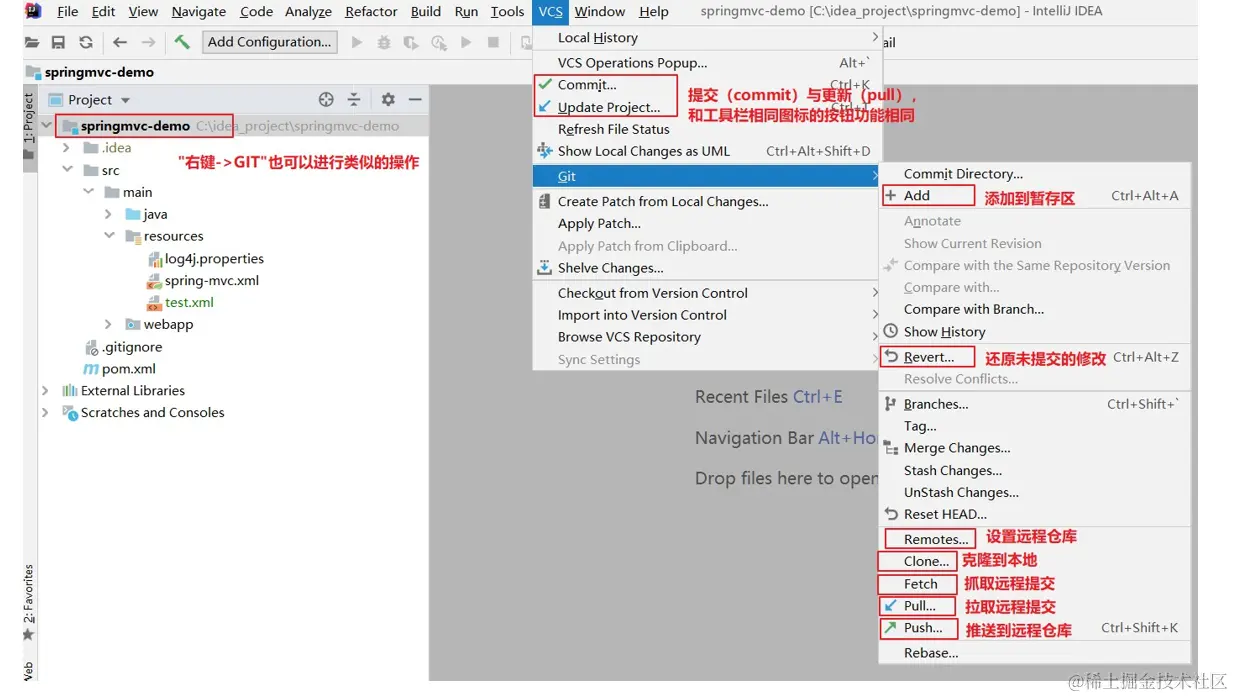1234x698 pixels.
Task: Choose Reset HEAD... in Git submenu
Action: pyautogui.click(x=1034, y=514)
